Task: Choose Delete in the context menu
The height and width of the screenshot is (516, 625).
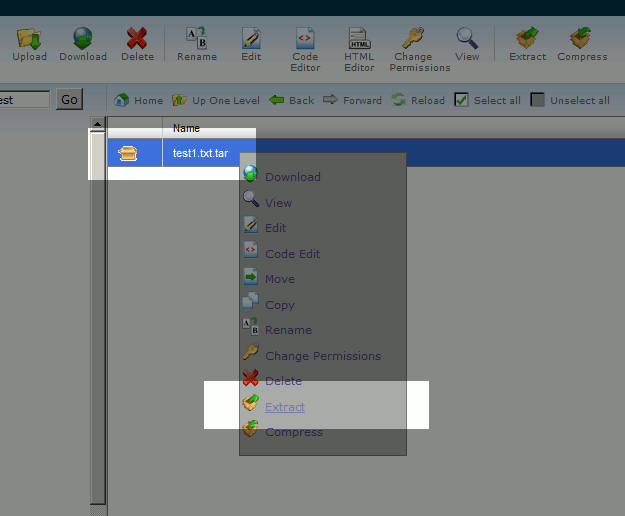Action: [x=283, y=381]
